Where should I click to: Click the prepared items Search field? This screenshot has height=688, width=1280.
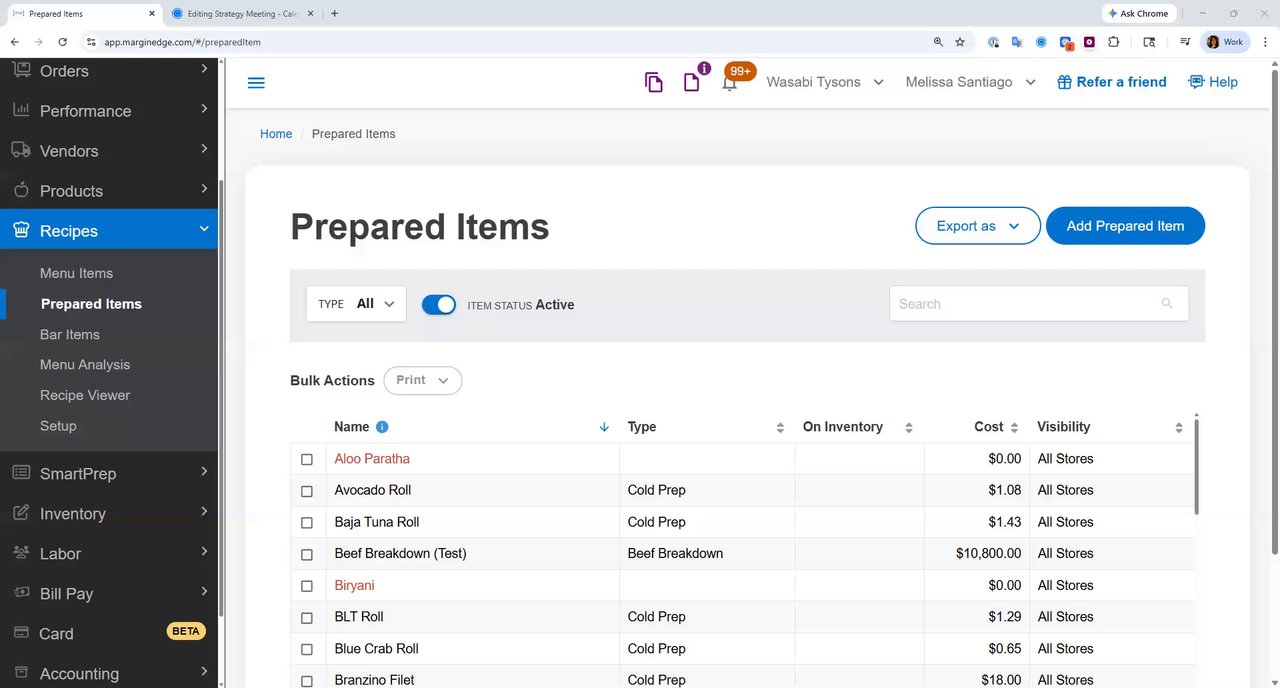[1025, 304]
